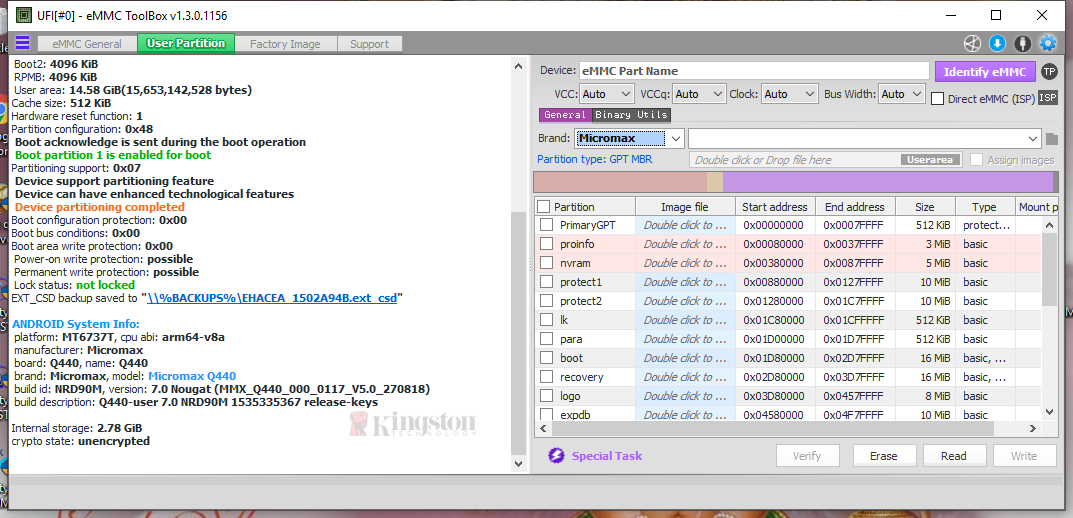Click the 0x02D80000 start address cell
The width and height of the screenshot is (1073, 518).
coord(775,376)
